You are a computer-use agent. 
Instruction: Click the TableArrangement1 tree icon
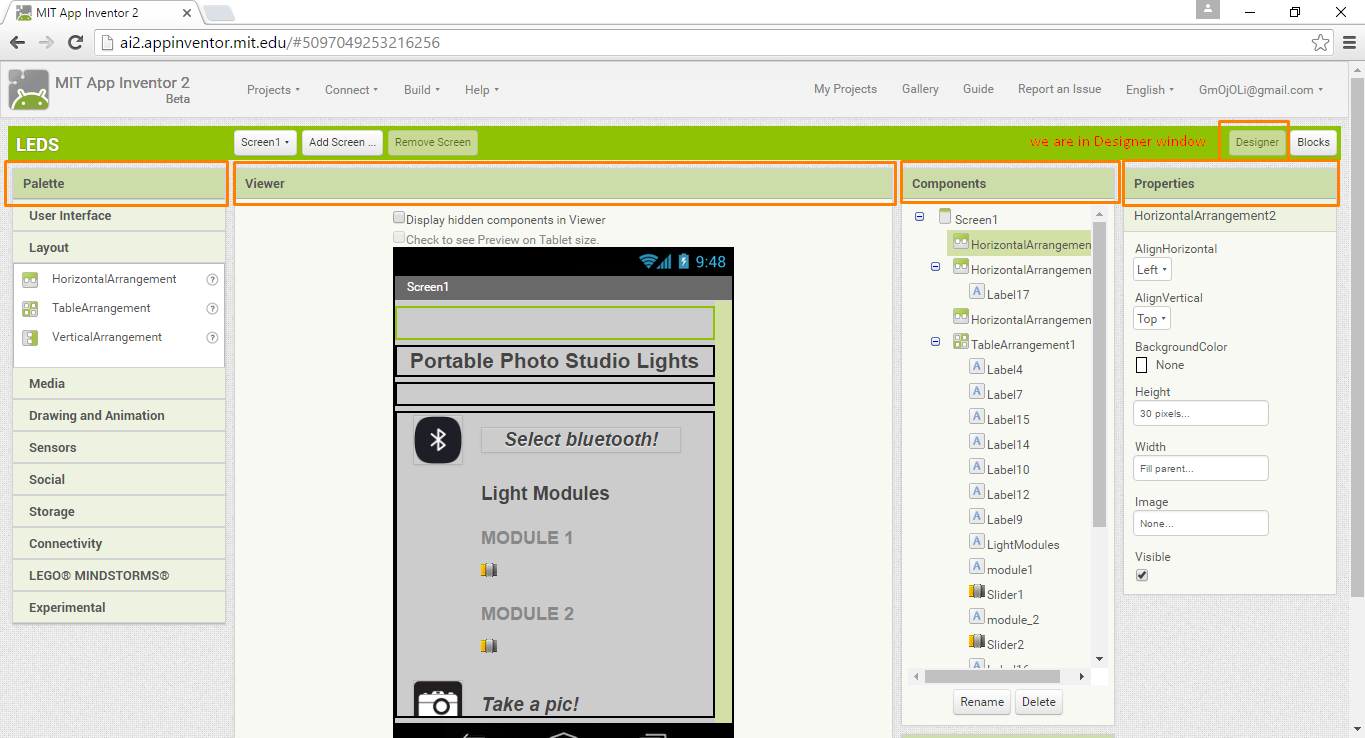pyautogui.click(x=961, y=342)
